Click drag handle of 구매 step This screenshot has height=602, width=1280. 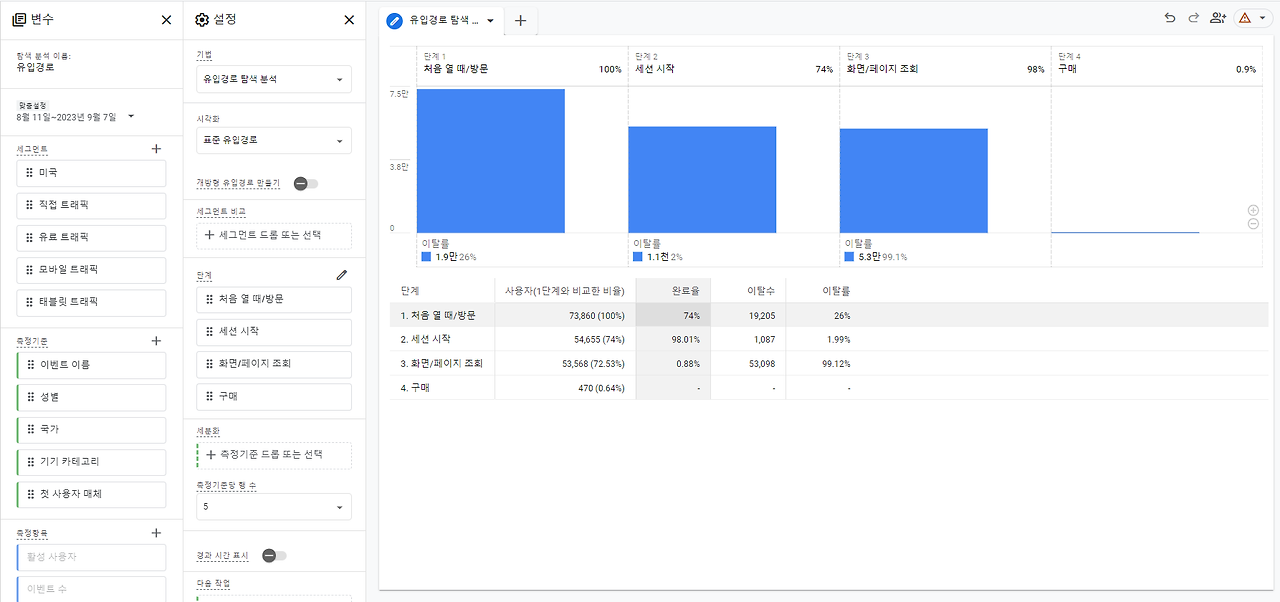pos(209,396)
